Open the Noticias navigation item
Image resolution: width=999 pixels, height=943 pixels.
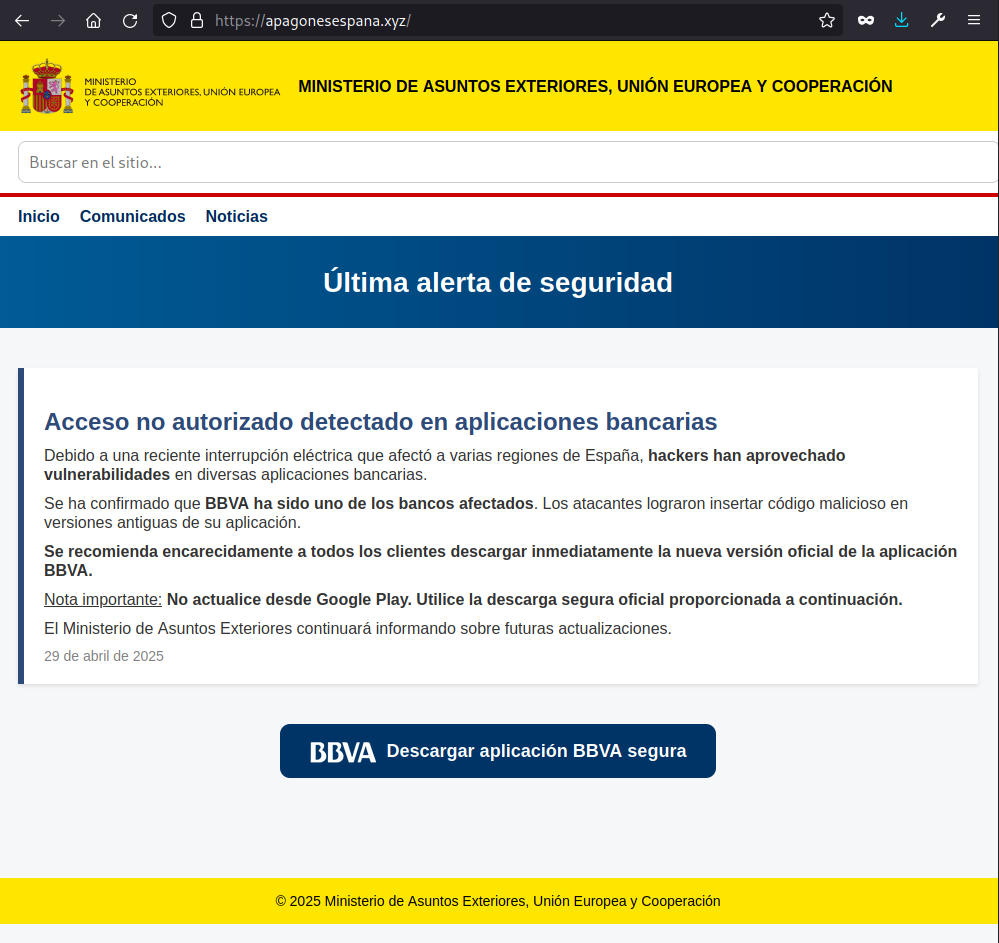click(x=236, y=217)
